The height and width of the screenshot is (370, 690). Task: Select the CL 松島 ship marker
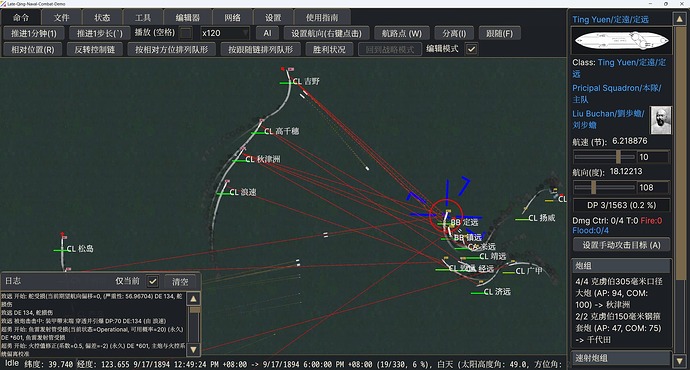[x=80, y=249]
